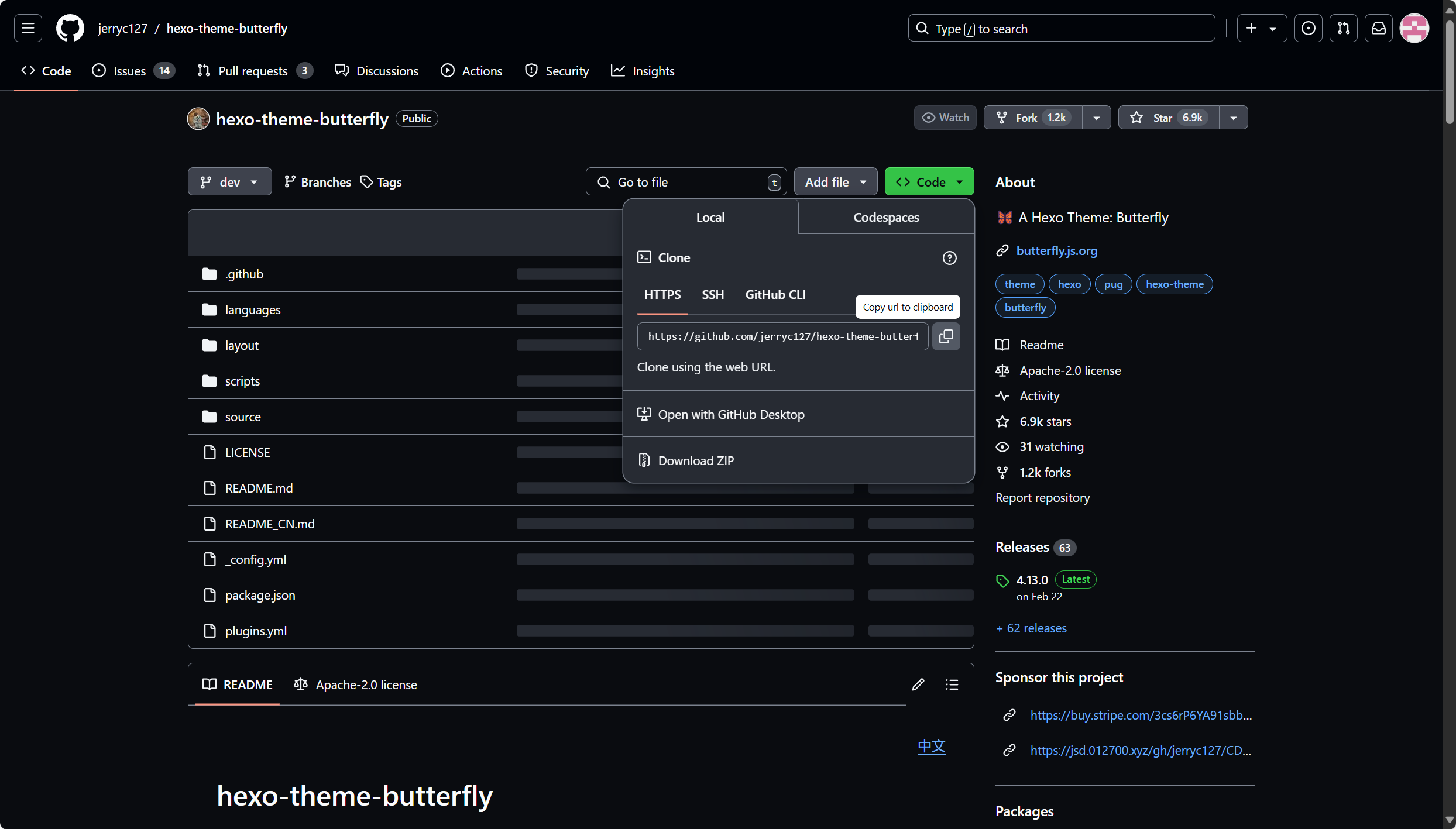Toggle the green Code dropdown button
1456x829 pixels.
[x=929, y=182]
